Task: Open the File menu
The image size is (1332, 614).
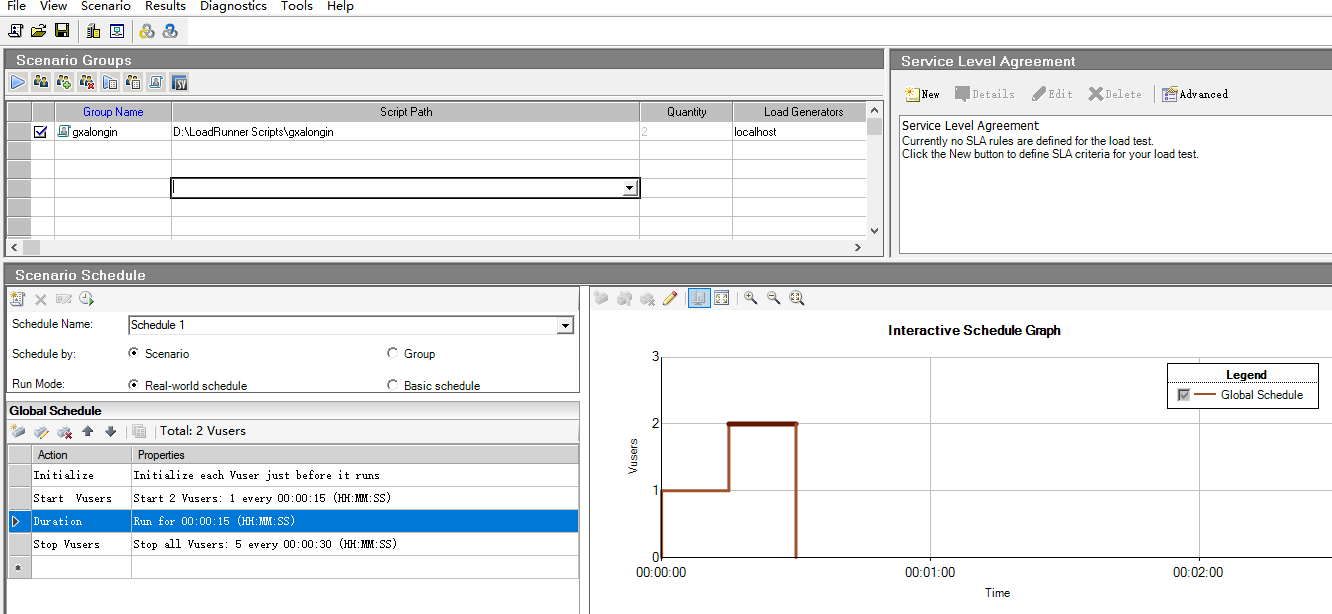Action: pos(16,6)
